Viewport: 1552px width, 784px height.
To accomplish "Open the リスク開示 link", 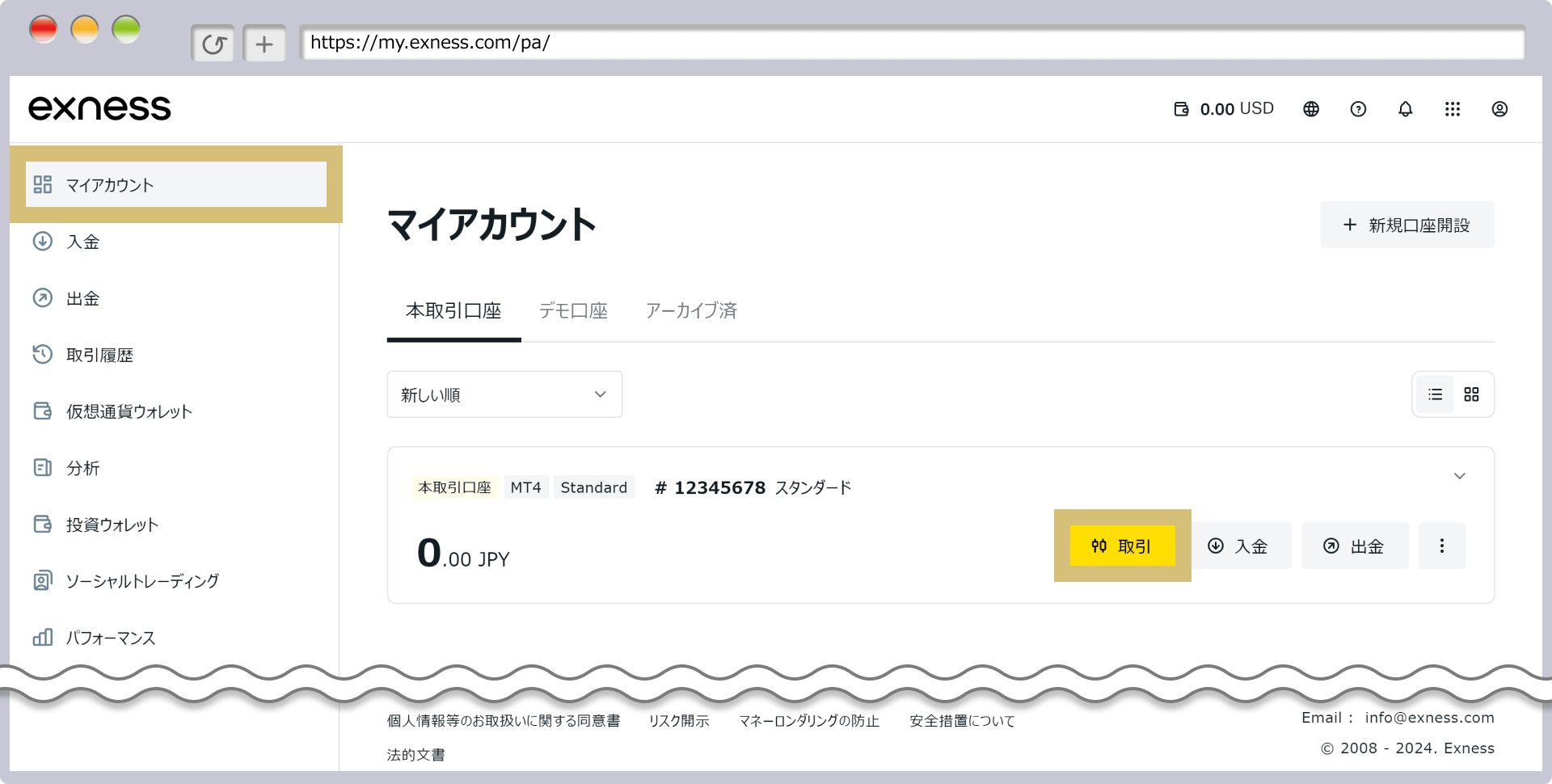I will pos(679,721).
